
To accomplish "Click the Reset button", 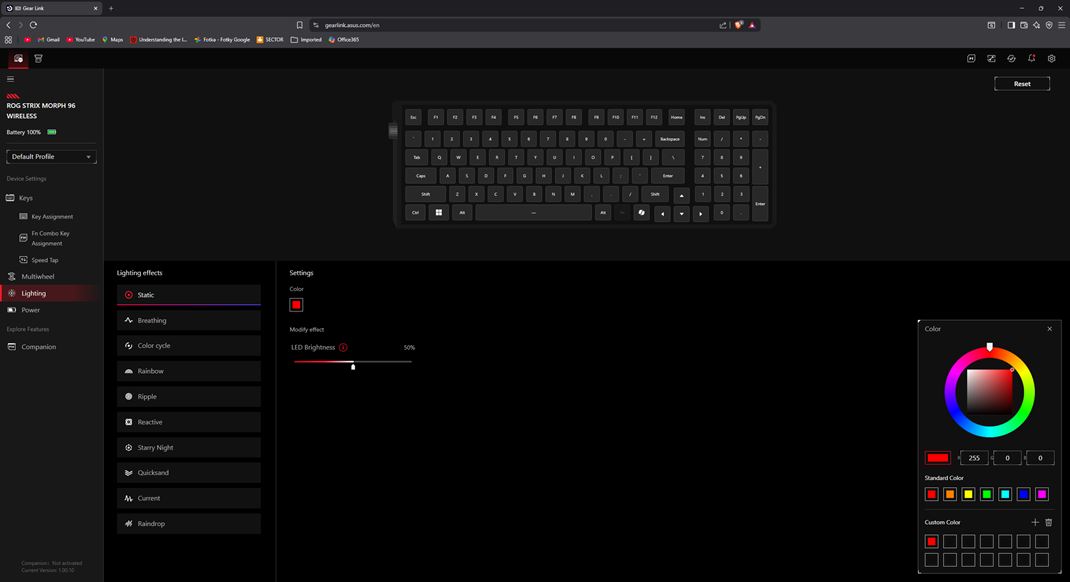I will tap(1022, 84).
